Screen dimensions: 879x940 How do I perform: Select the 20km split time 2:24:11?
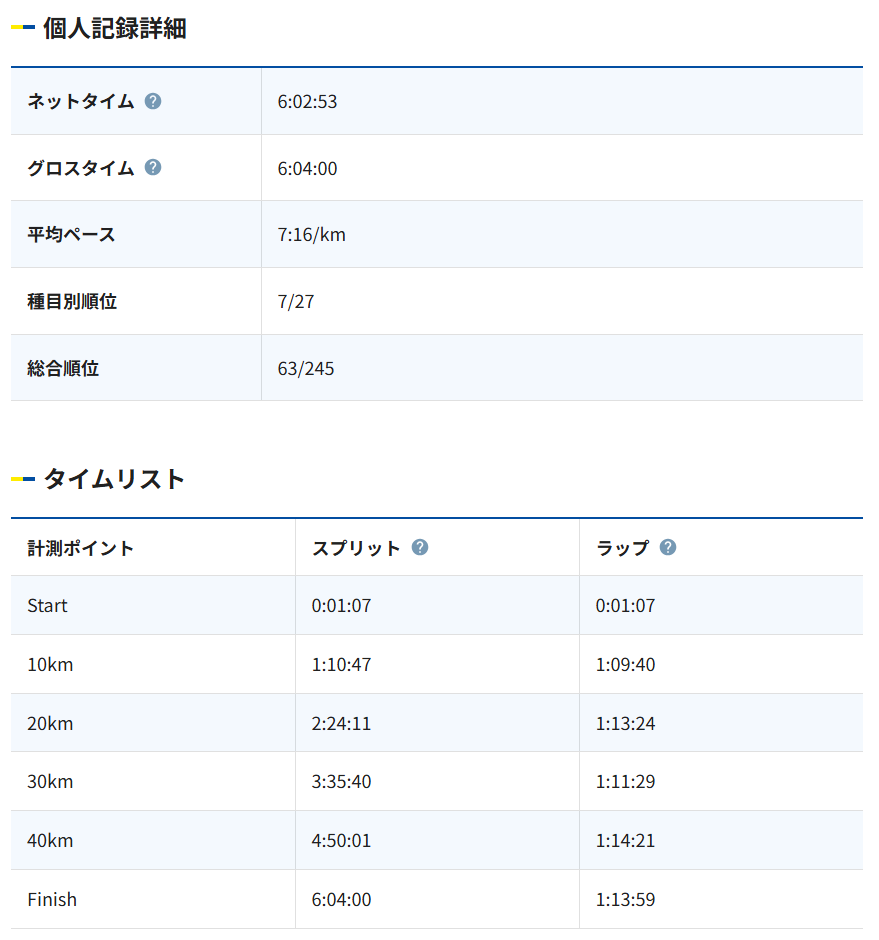coord(341,723)
